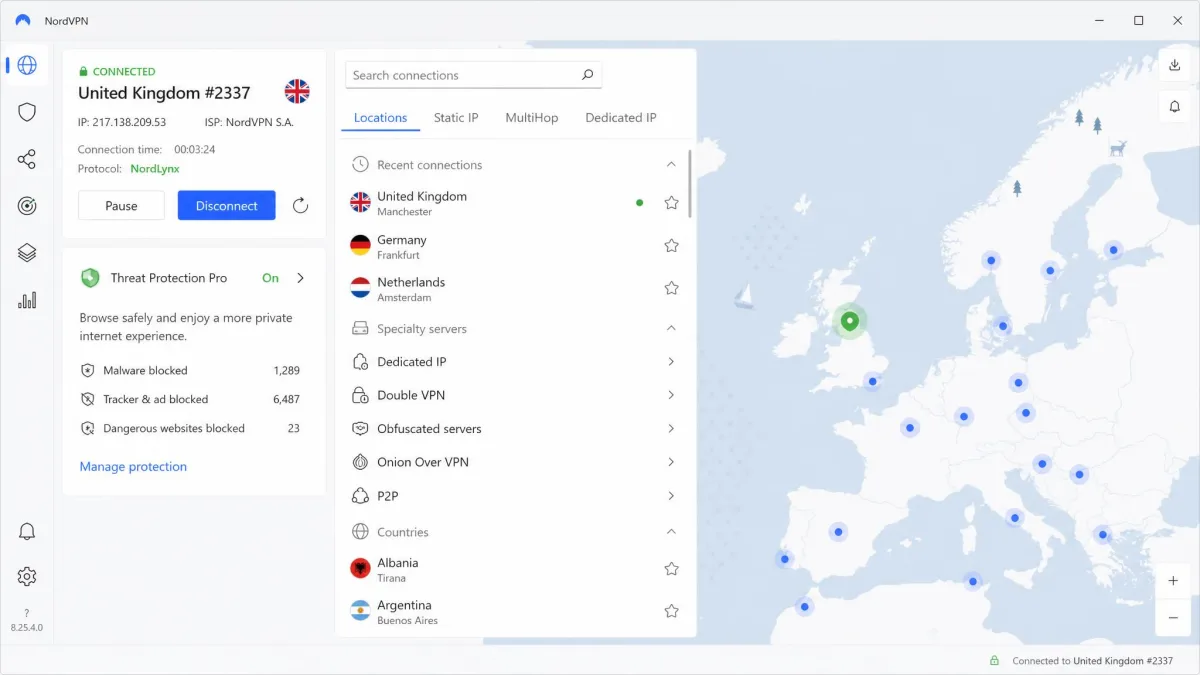The height and width of the screenshot is (675, 1200).
Task: Favorite Netherlands with the star
Action: coord(671,288)
